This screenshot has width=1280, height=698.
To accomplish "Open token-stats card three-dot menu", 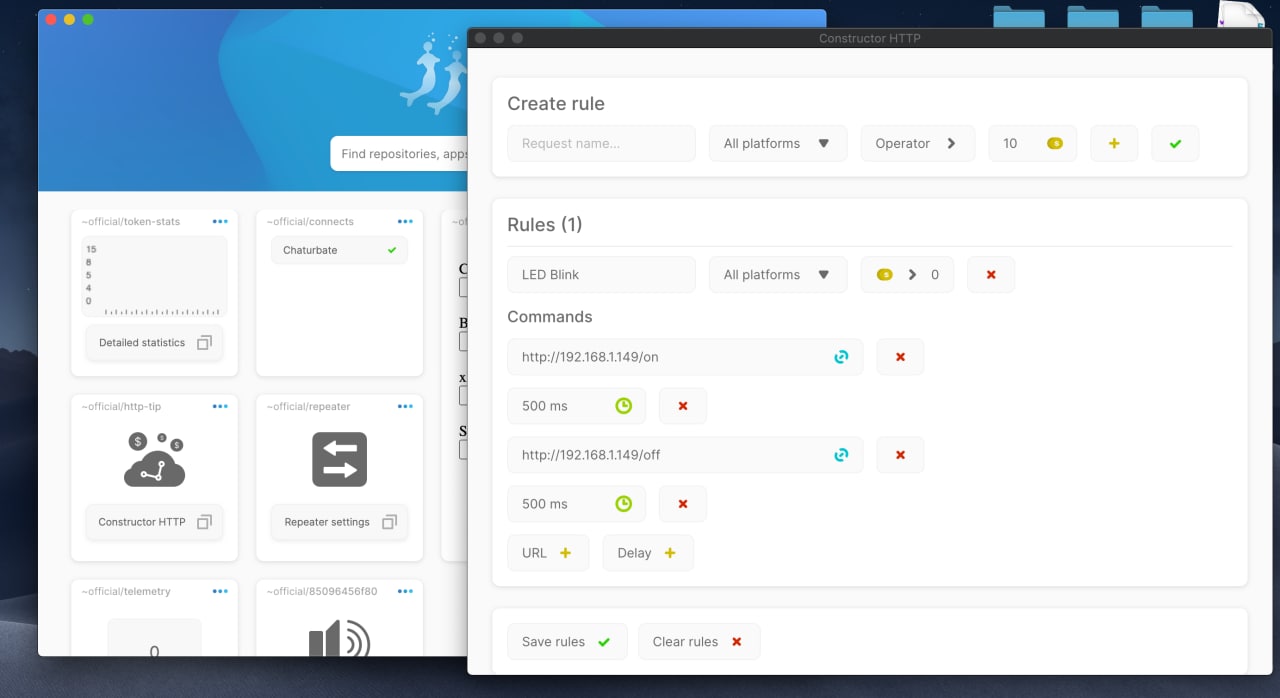I will click(x=220, y=221).
